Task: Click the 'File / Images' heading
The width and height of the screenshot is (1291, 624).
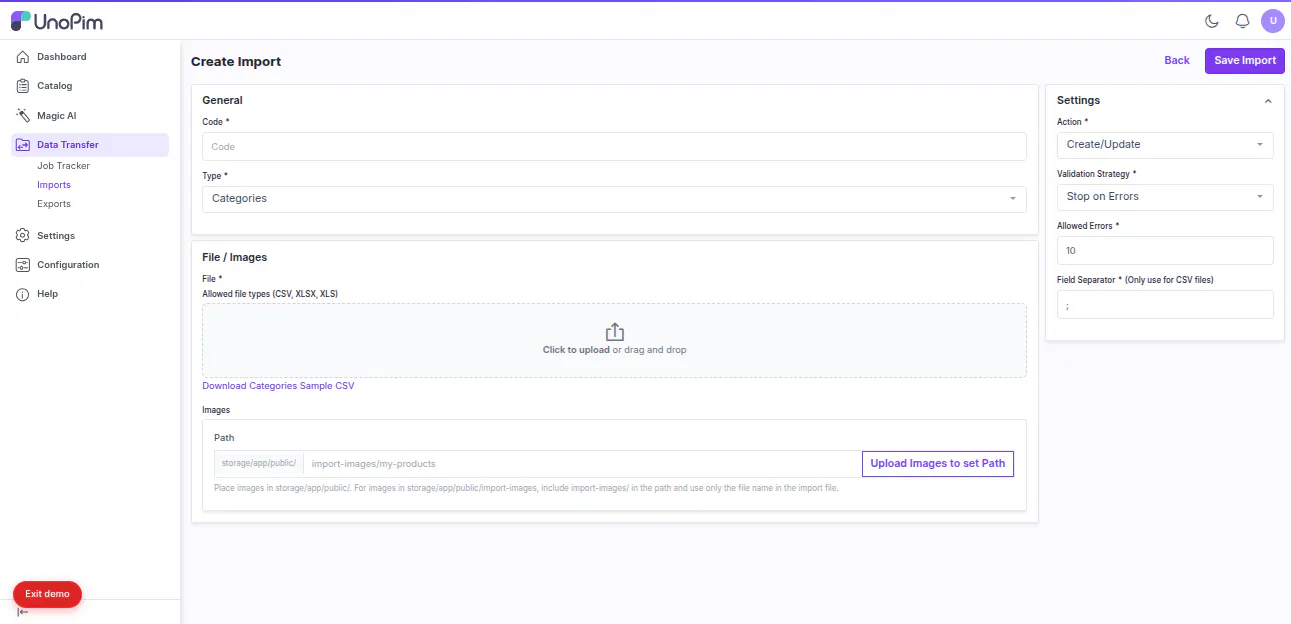Action: (235, 258)
